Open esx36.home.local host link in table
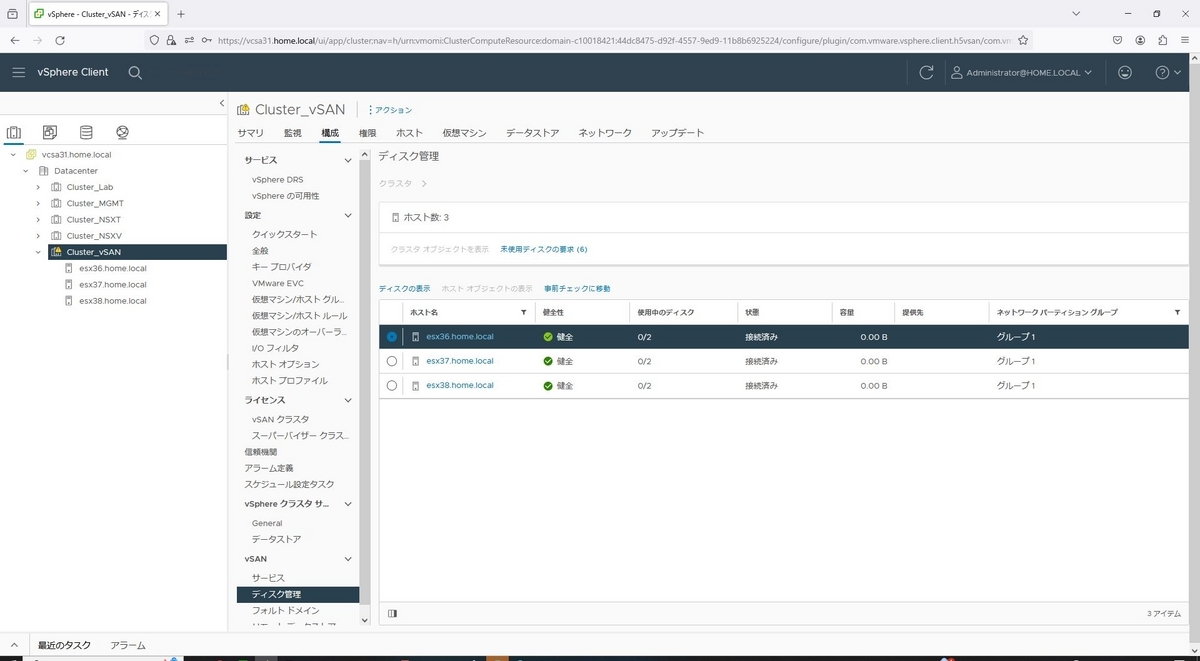The height and width of the screenshot is (661, 1200). (459, 337)
